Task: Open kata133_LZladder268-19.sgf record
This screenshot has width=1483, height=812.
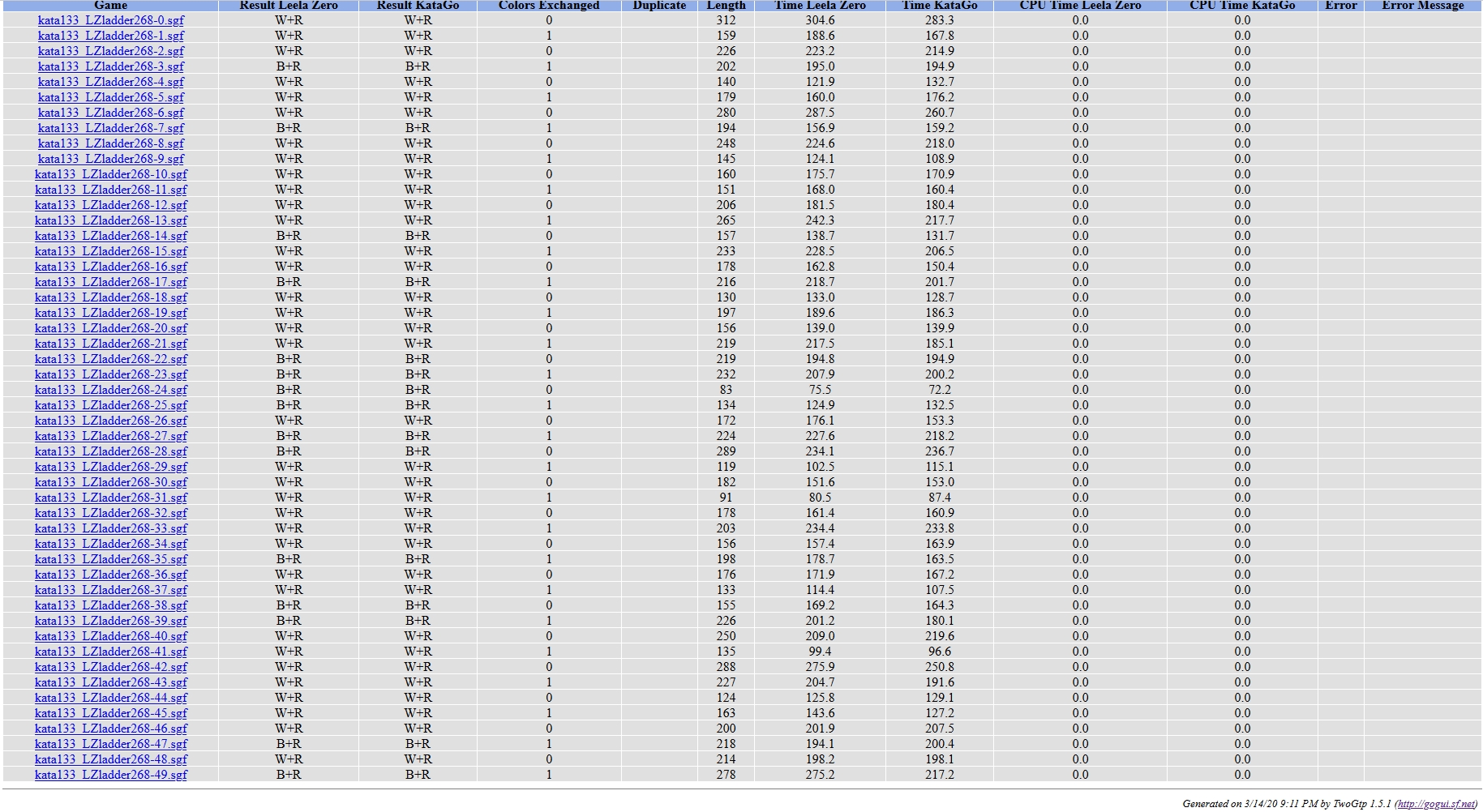Action: (110, 313)
